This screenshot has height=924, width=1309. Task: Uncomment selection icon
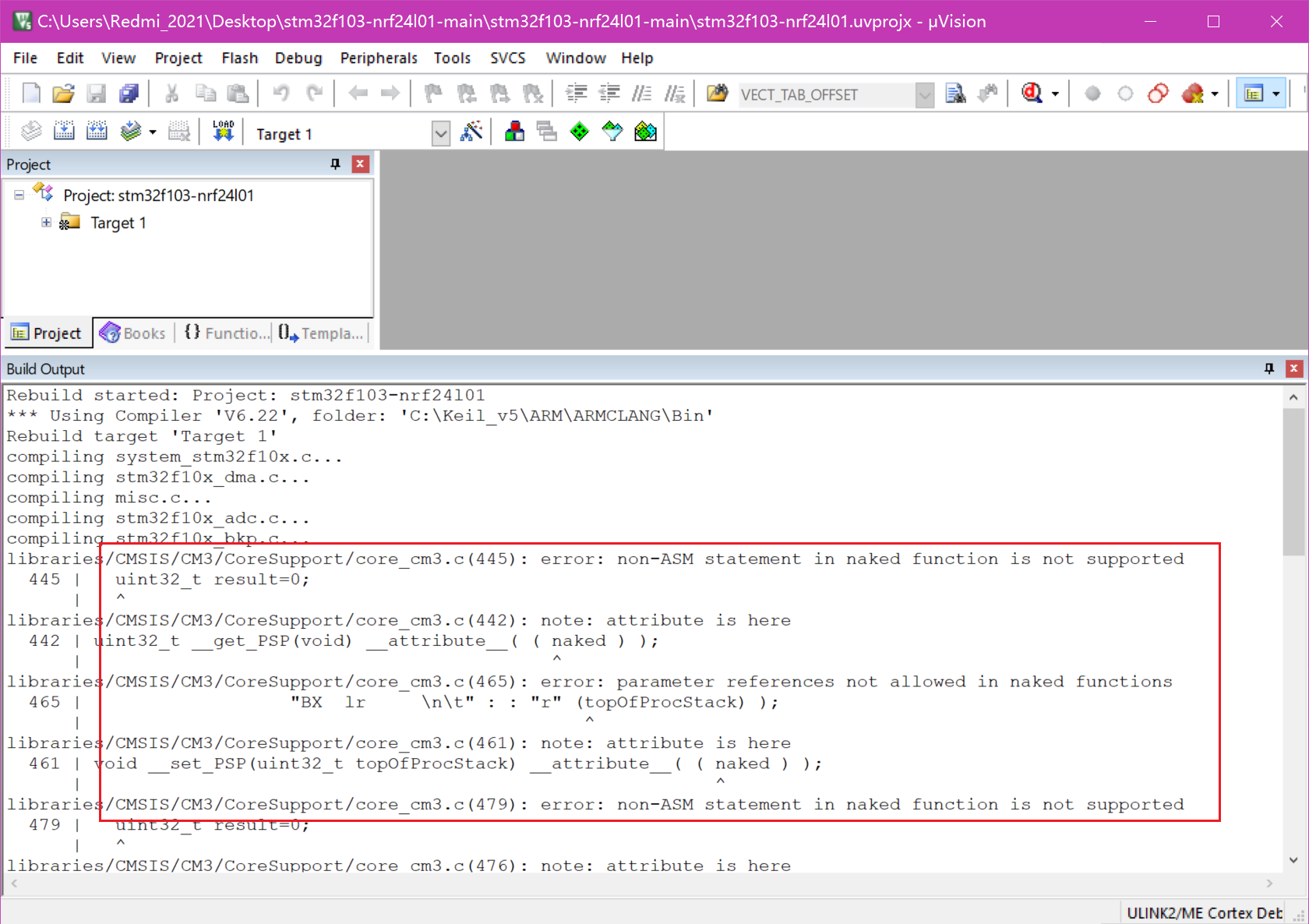675,93
